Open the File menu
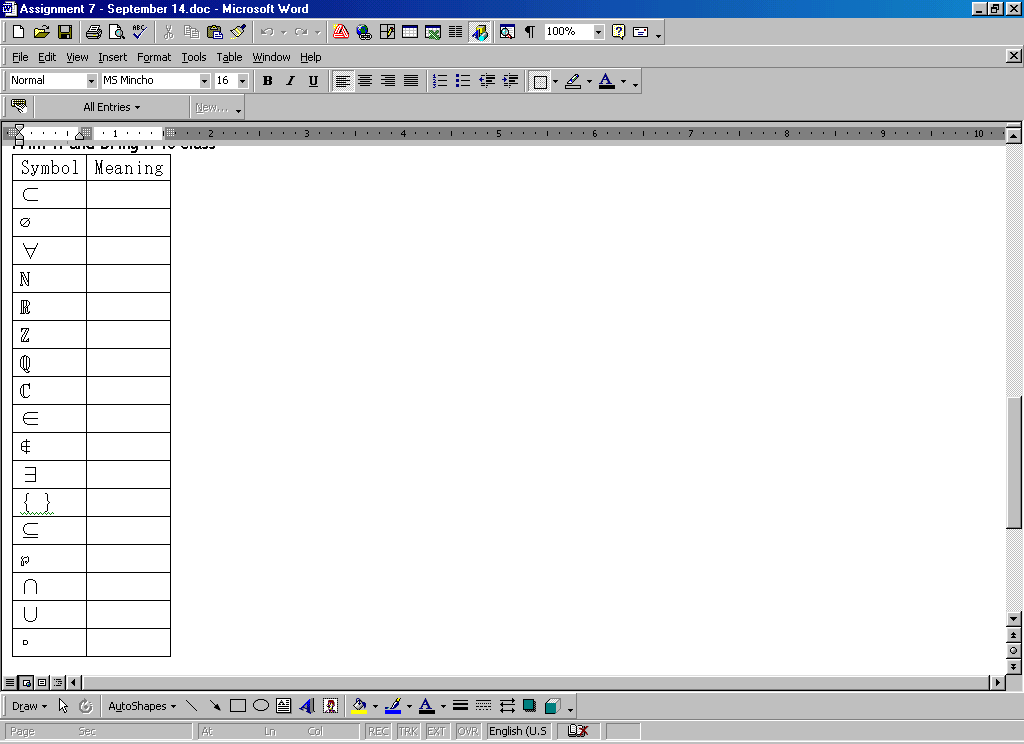The image size is (1024, 744). click(x=20, y=57)
